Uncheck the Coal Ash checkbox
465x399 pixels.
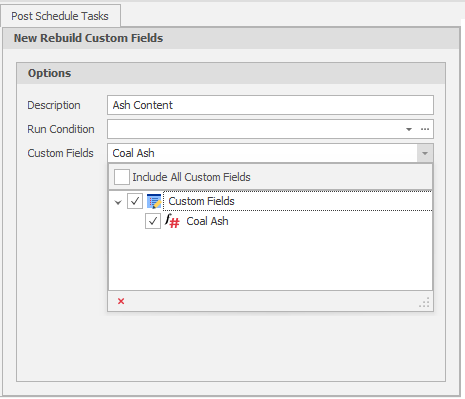point(153,221)
